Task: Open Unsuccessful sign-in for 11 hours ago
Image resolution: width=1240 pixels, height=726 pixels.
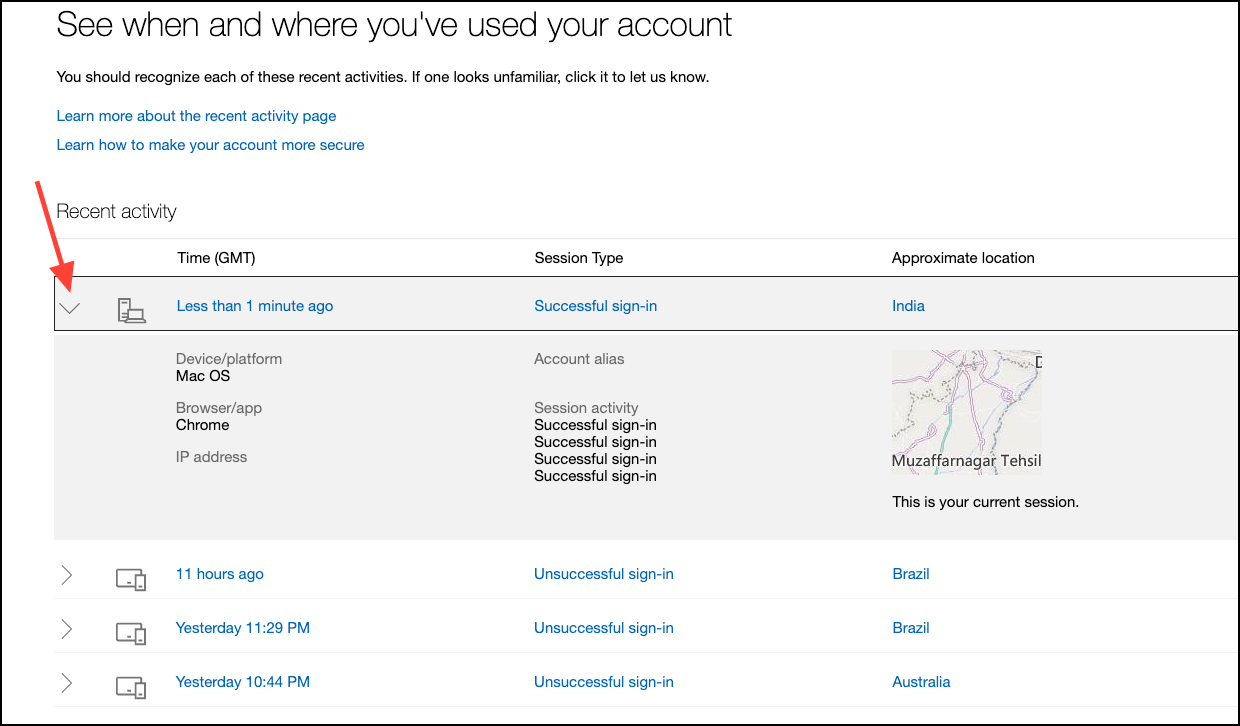Action: (604, 574)
